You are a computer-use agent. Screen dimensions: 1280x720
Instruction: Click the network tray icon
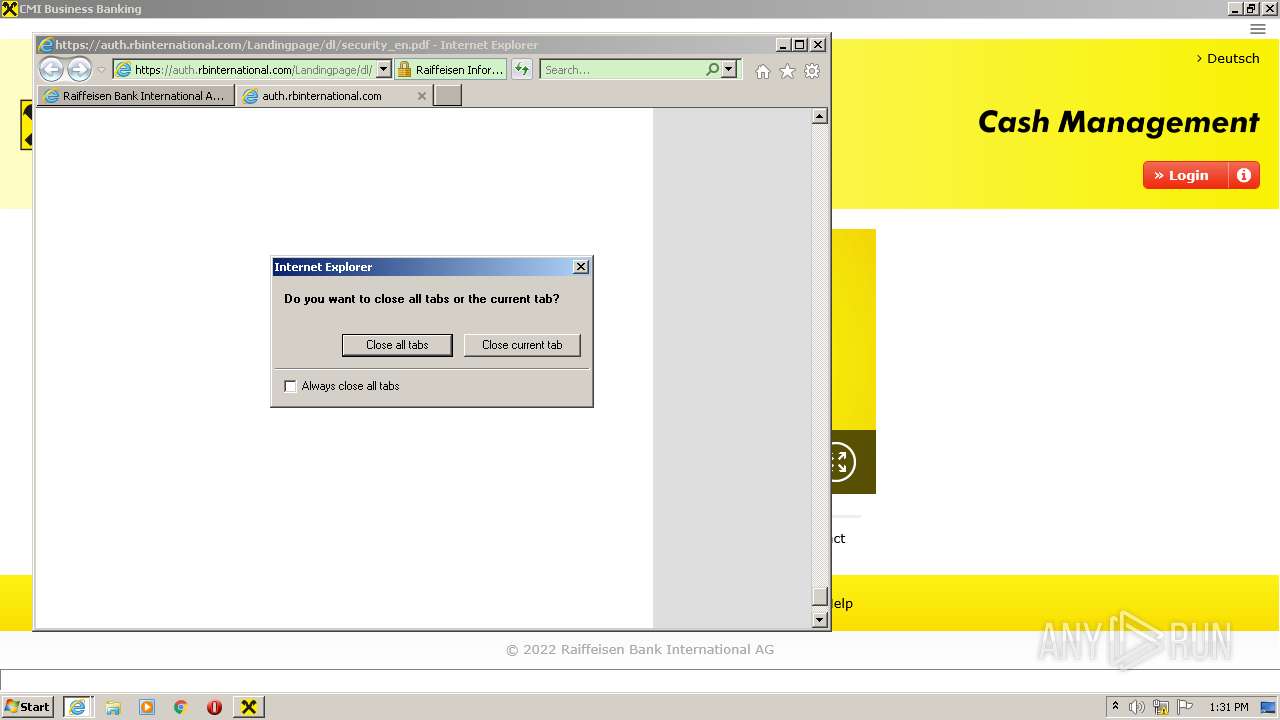click(1161, 707)
